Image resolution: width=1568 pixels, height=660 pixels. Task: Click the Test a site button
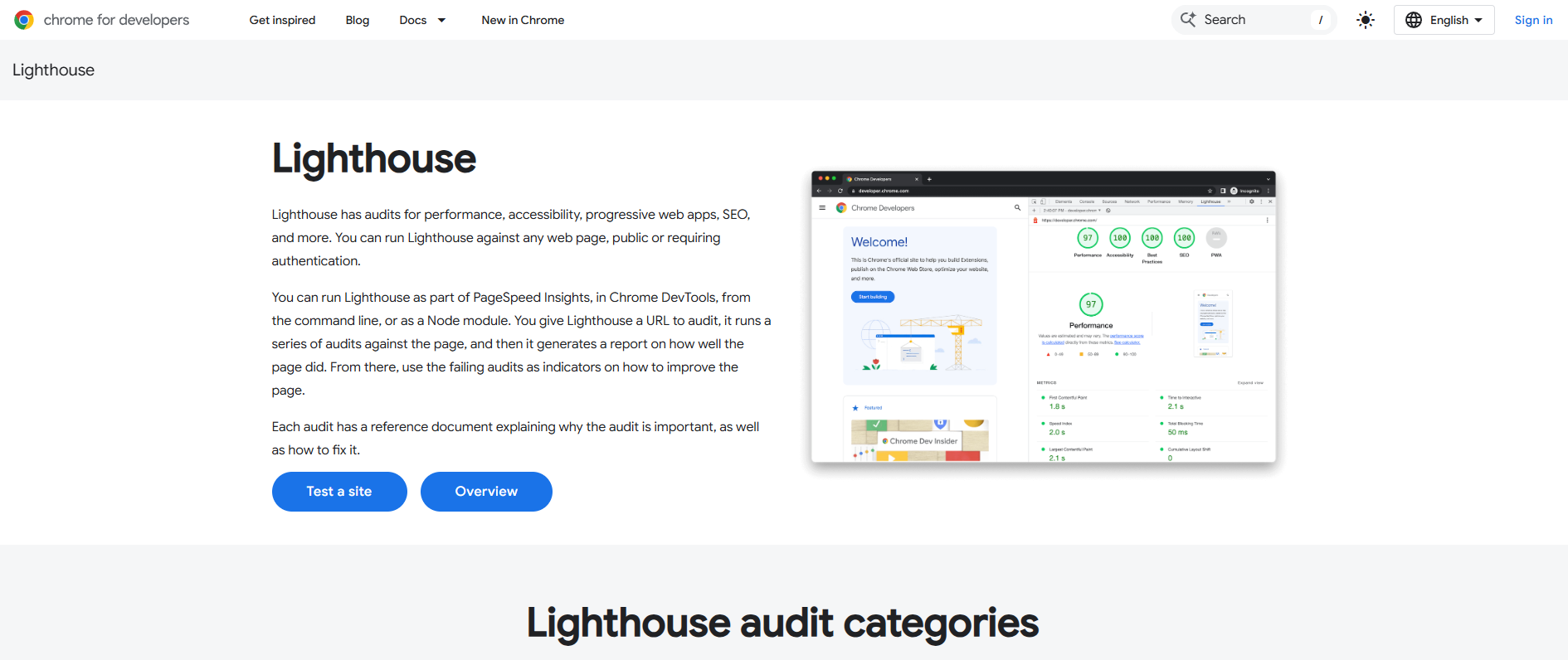pos(339,492)
